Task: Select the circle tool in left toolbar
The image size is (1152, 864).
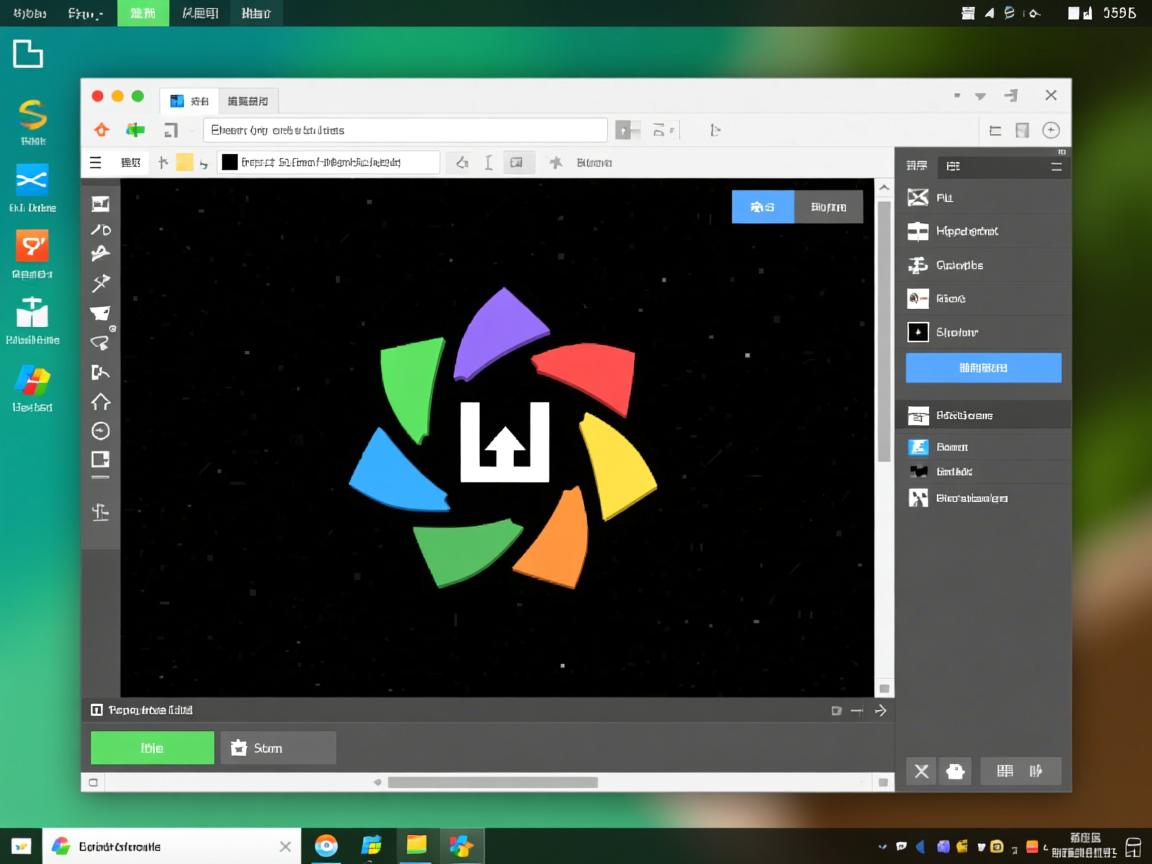Action: point(100,431)
